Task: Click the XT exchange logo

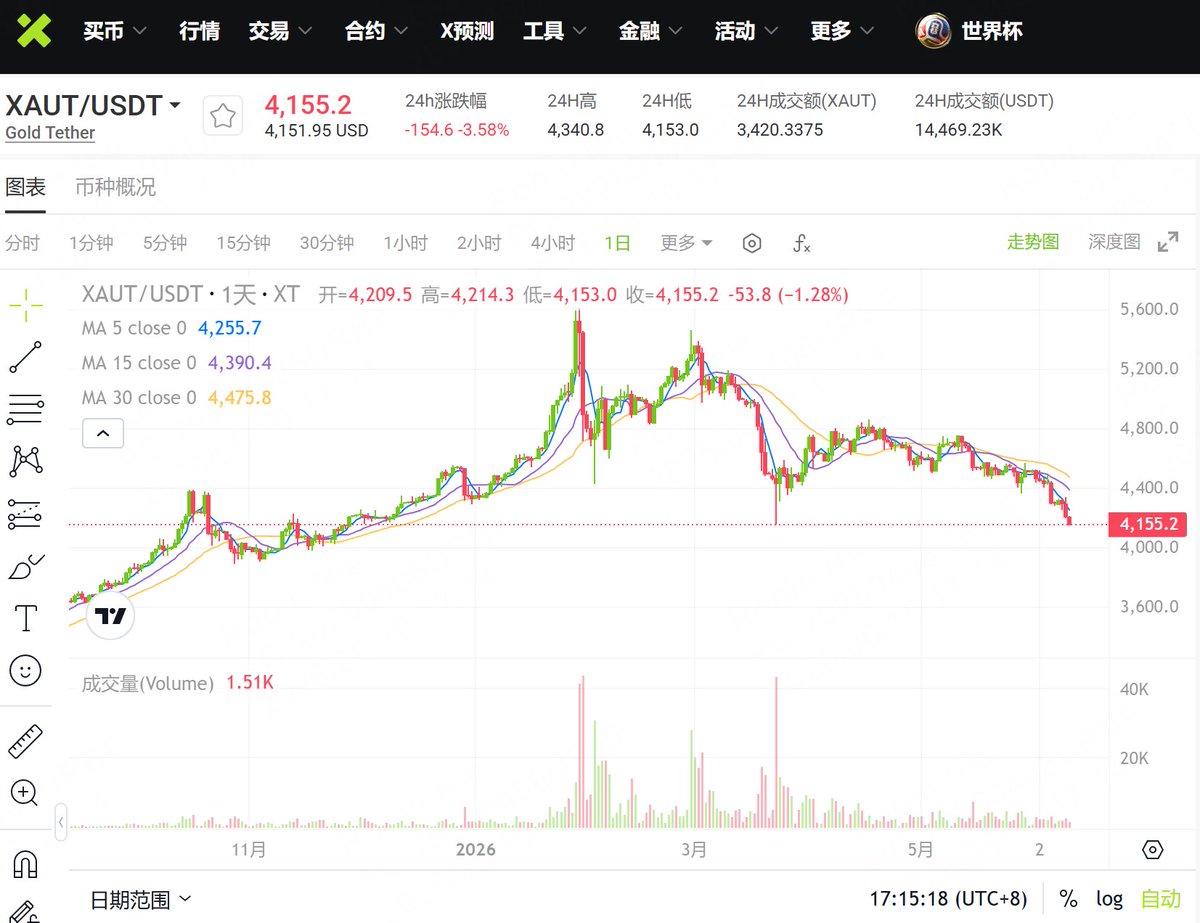Action: [x=33, y=31]
